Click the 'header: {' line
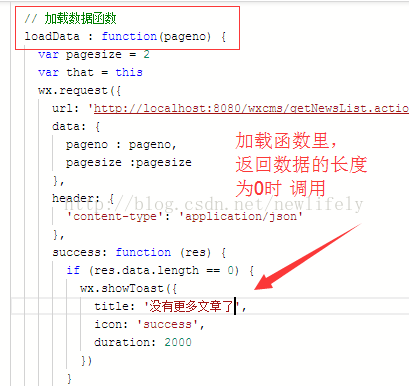409x386 pixels. (x=83, y=199)
